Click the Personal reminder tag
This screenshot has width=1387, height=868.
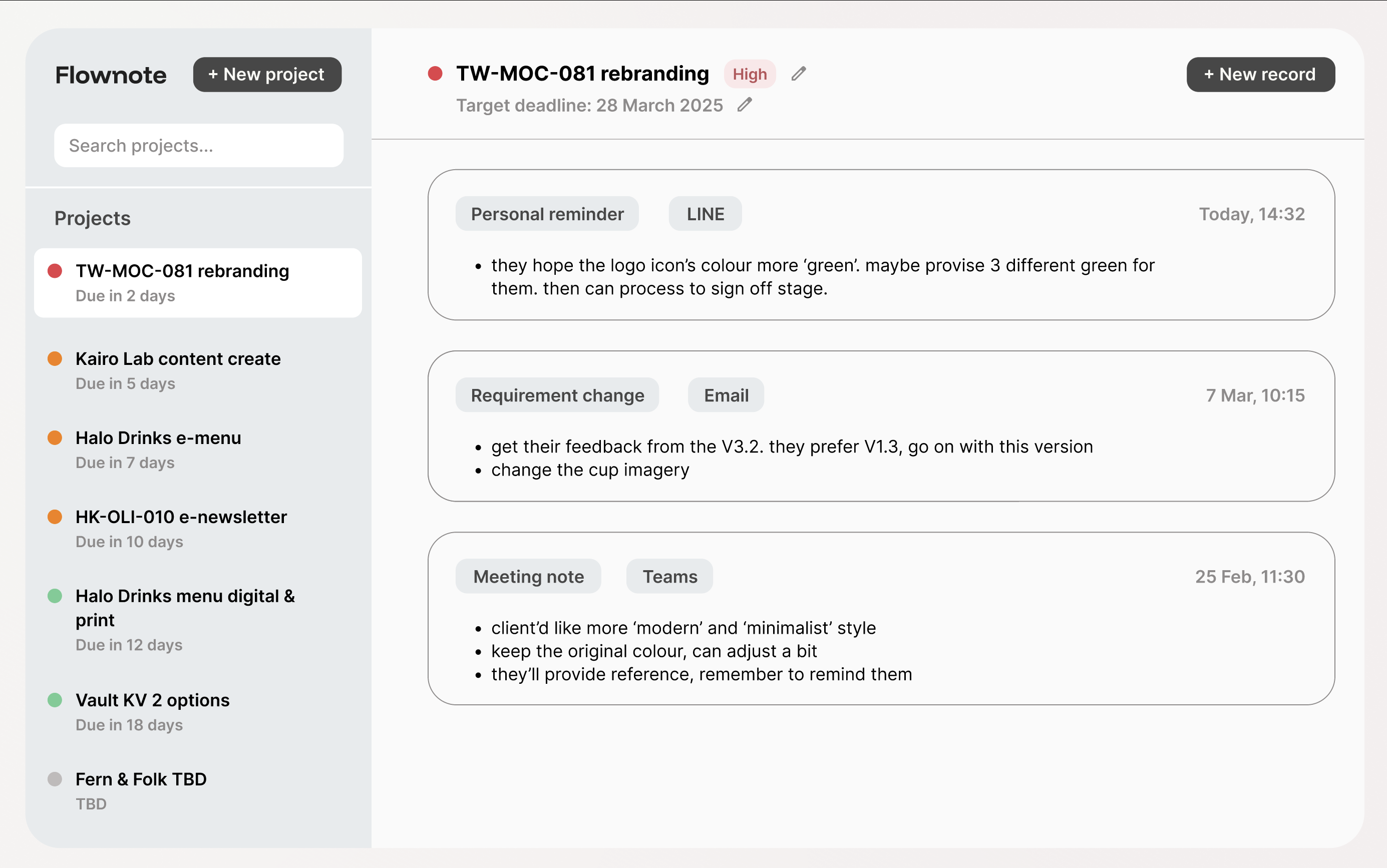547,214
